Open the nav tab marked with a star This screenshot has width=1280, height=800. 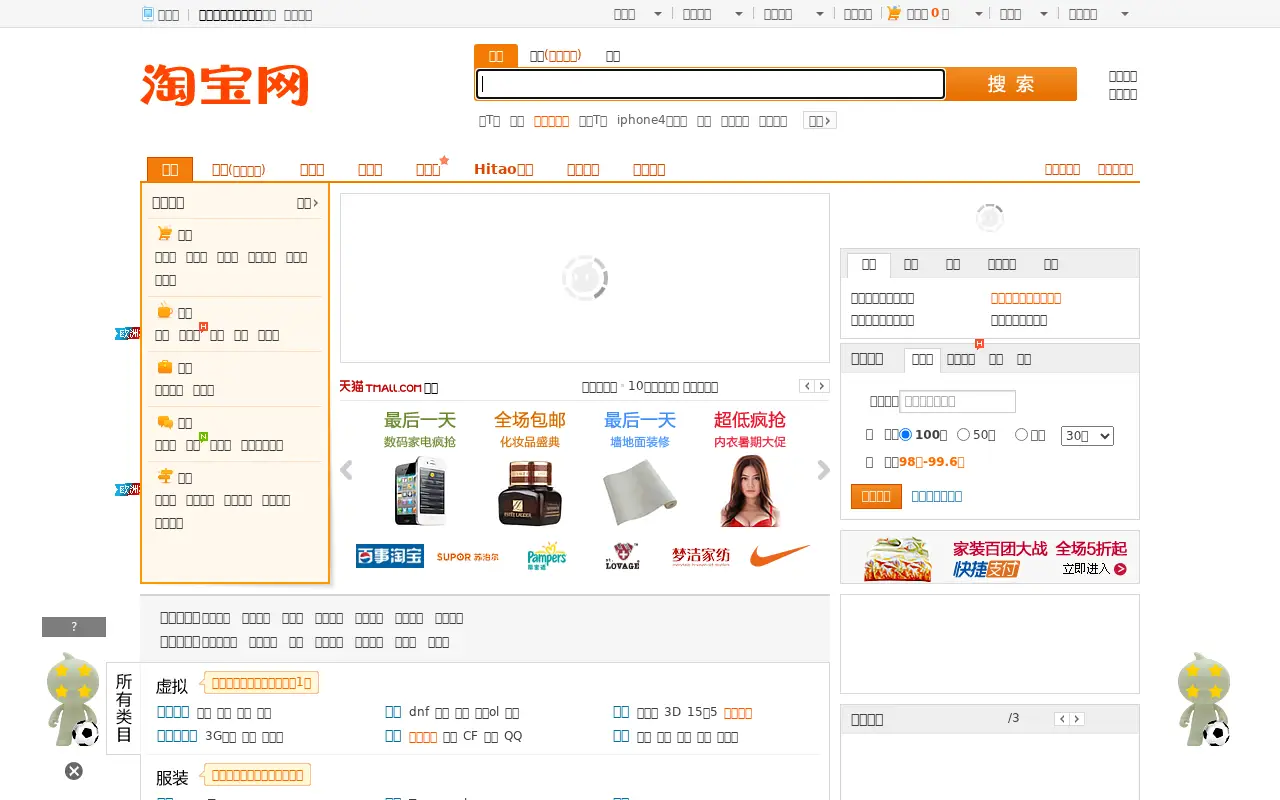tap(430, 169)
